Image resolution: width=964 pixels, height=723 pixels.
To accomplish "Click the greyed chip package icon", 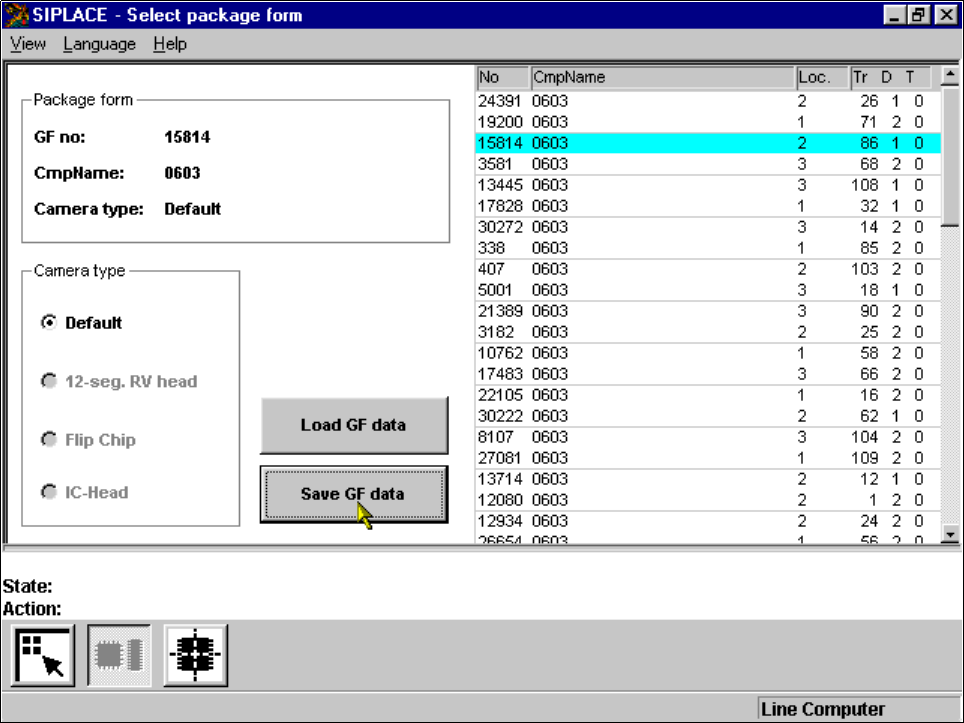I will [119, 655].
